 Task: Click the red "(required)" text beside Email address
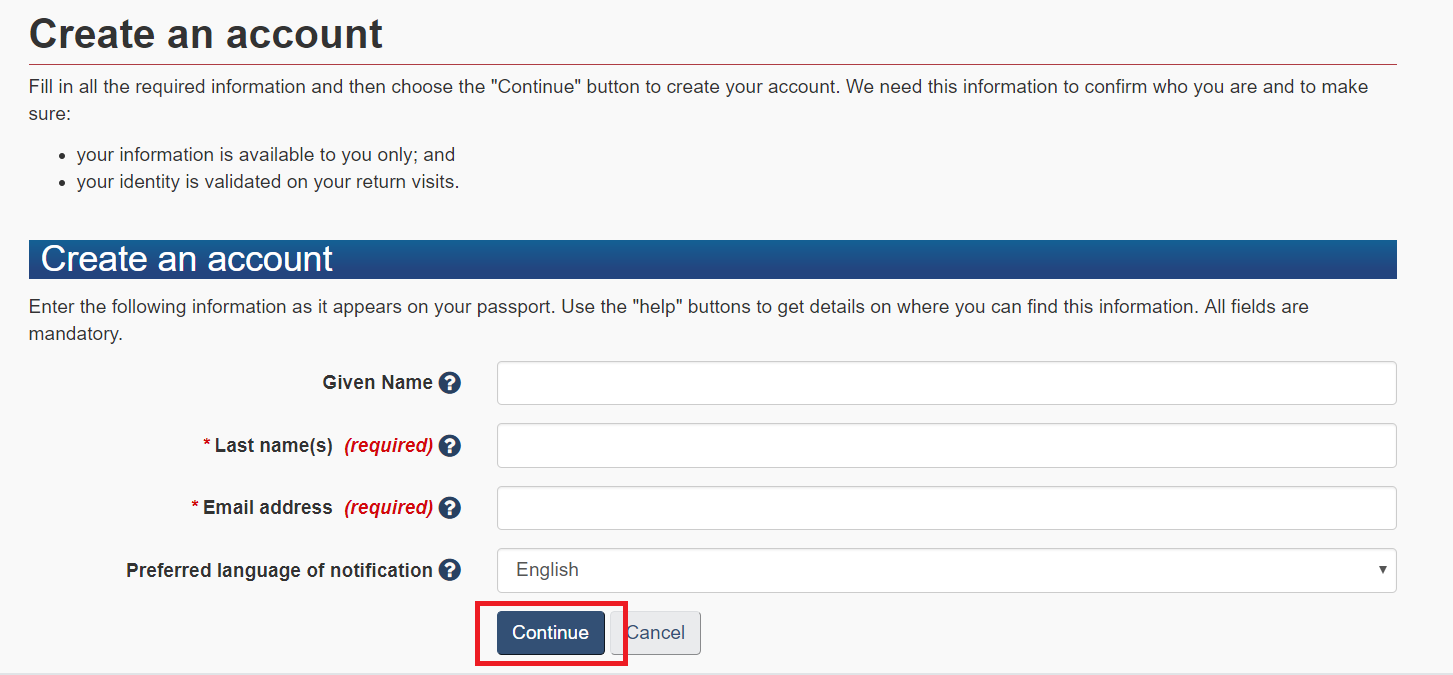[x=388, y=508]
